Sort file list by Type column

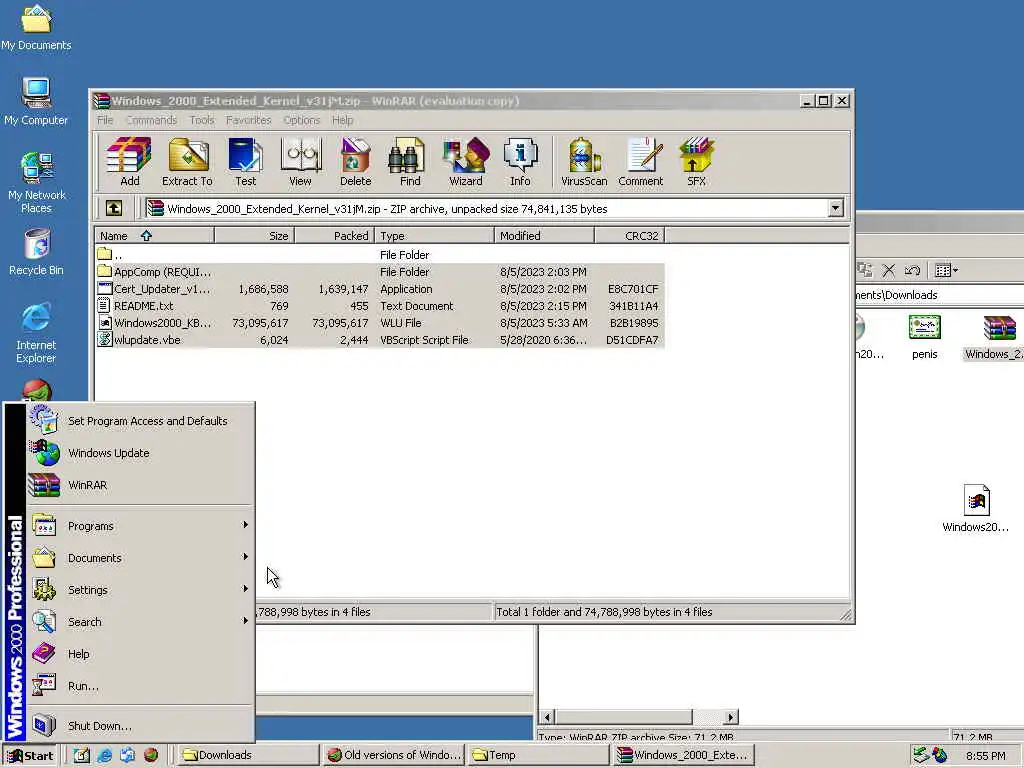coord(434,236)
